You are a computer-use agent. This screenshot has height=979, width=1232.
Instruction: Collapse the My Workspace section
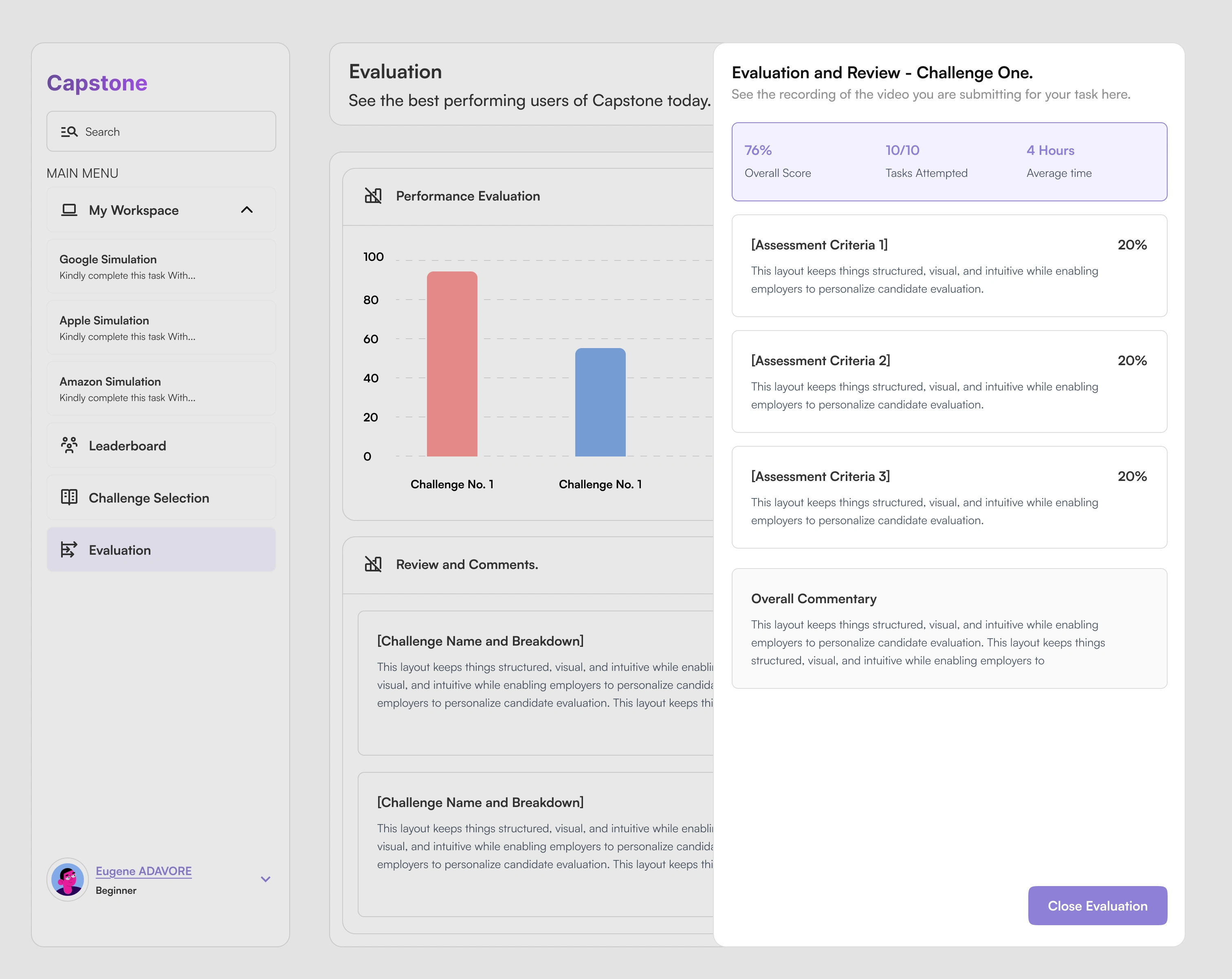[x=247, y=210]
